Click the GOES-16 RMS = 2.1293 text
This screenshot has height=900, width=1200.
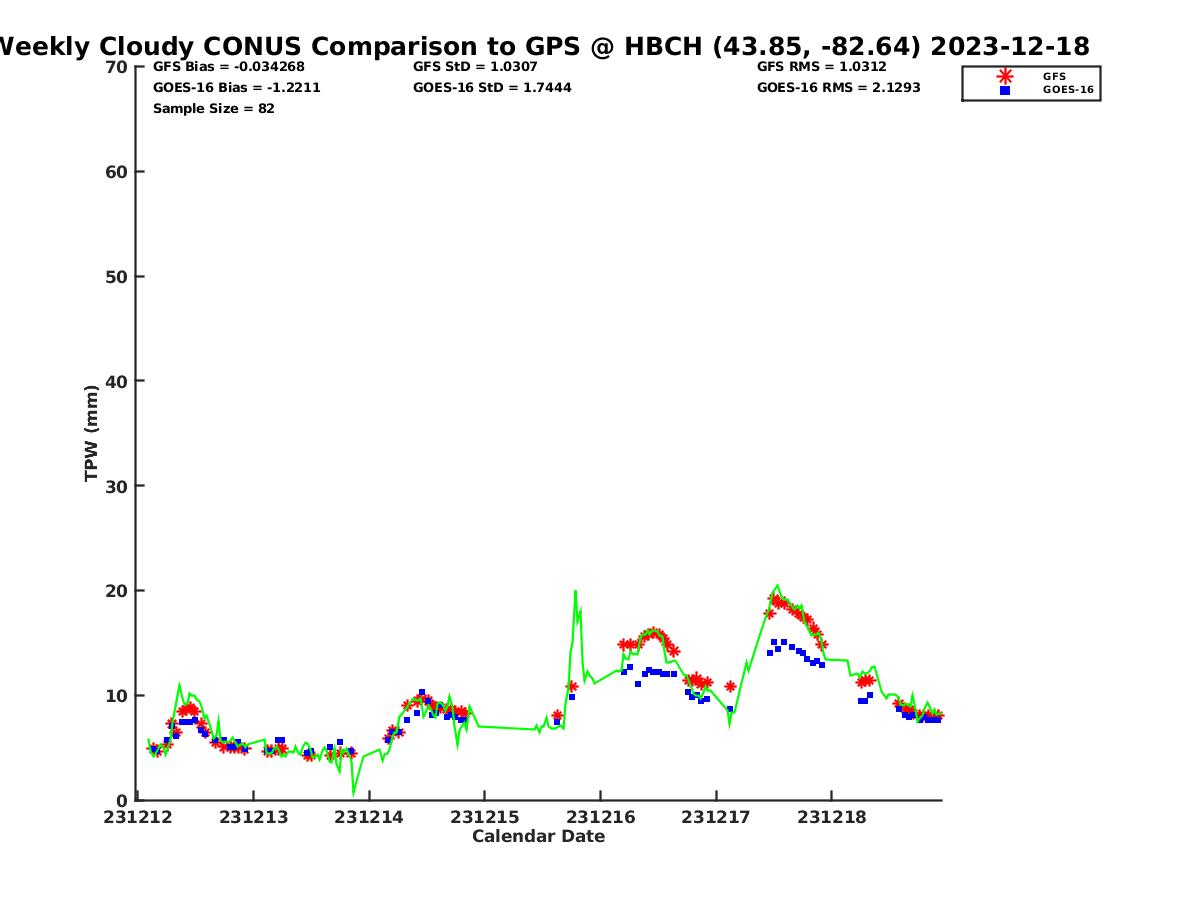coord(839,88)
